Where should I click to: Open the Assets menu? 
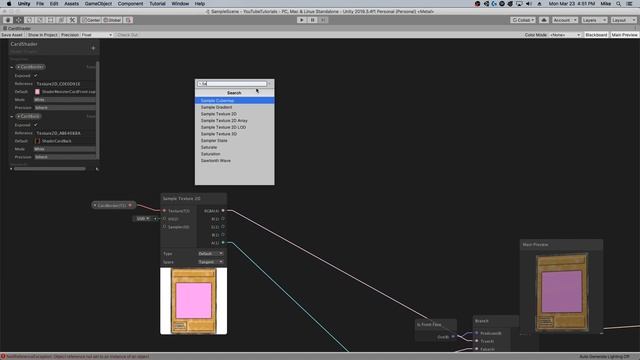point(71,4)
